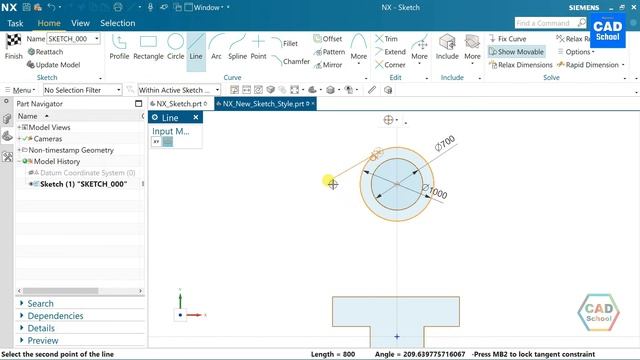Image resolution: width=640 pixels, height=360 pixels.
Task: Collapse Model History tree node
Action: pyautogui.click(x=19, y=161)
